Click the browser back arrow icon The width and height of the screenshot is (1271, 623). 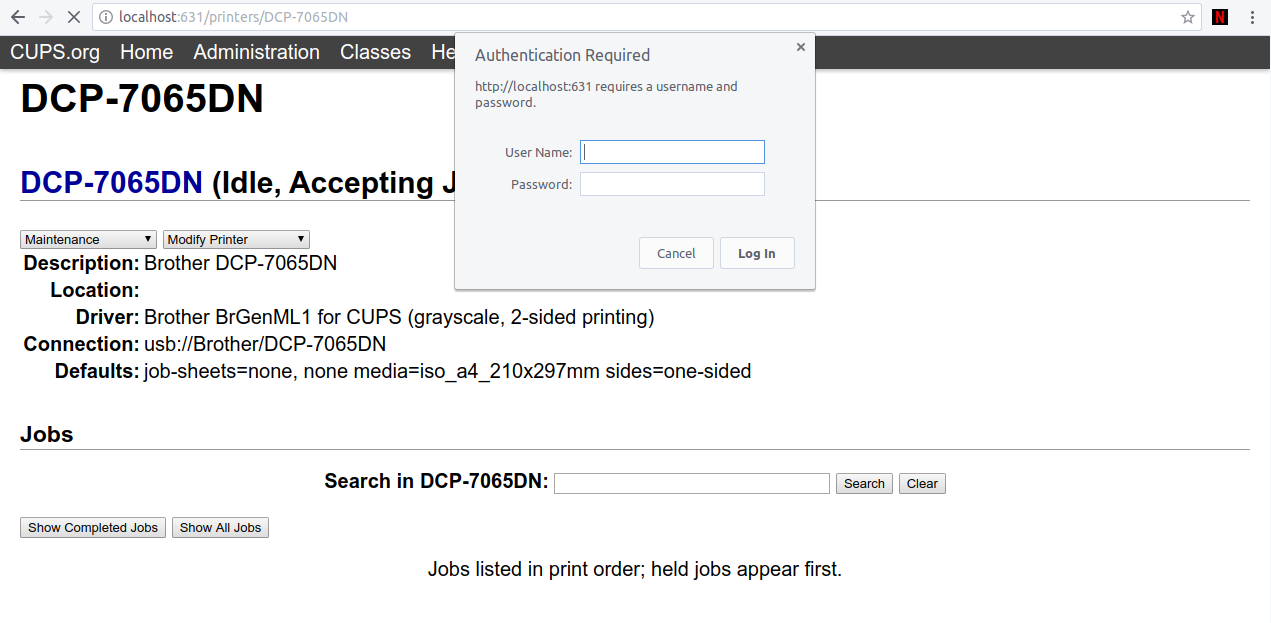(x=17, y=17)
